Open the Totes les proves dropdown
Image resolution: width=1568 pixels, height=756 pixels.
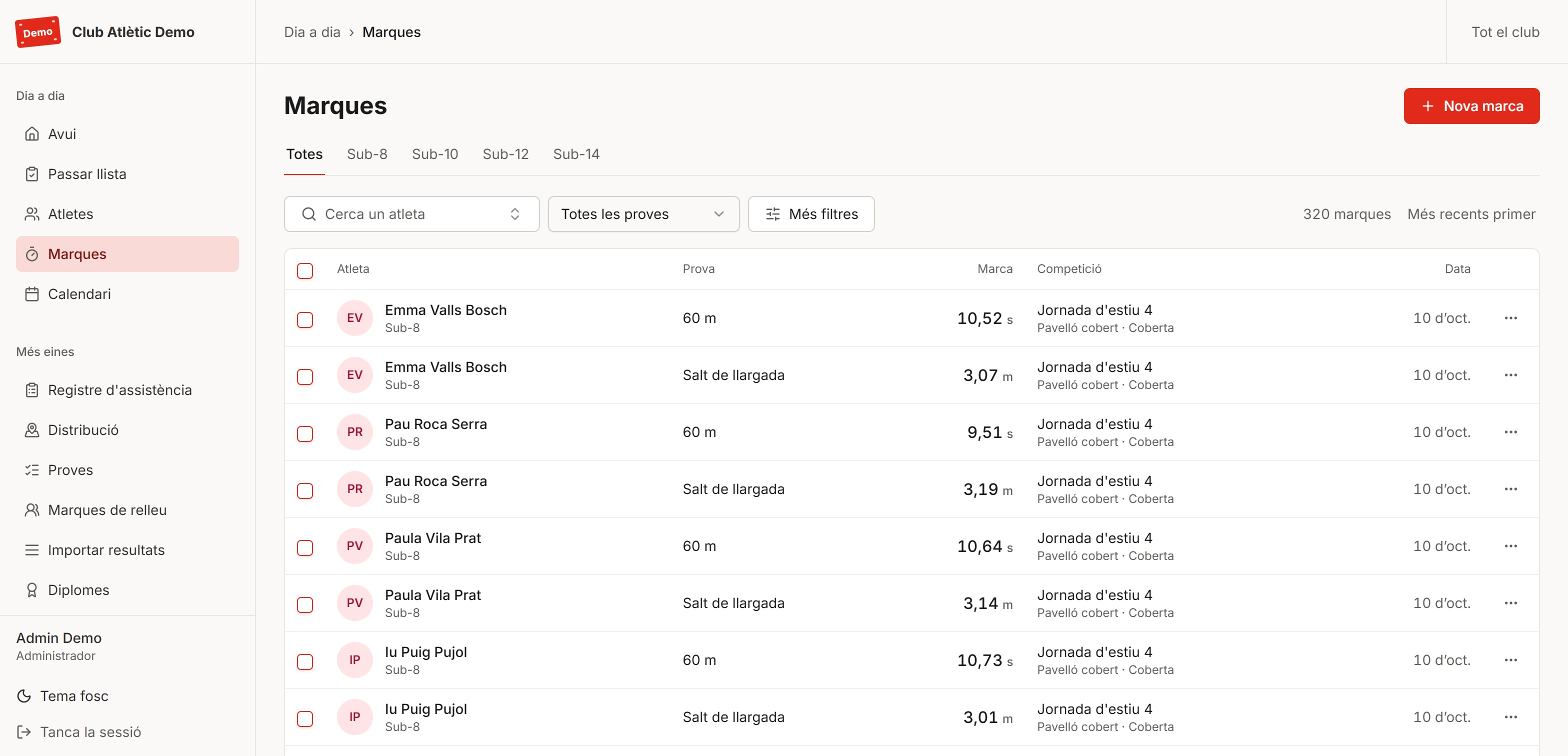(643, 214)
